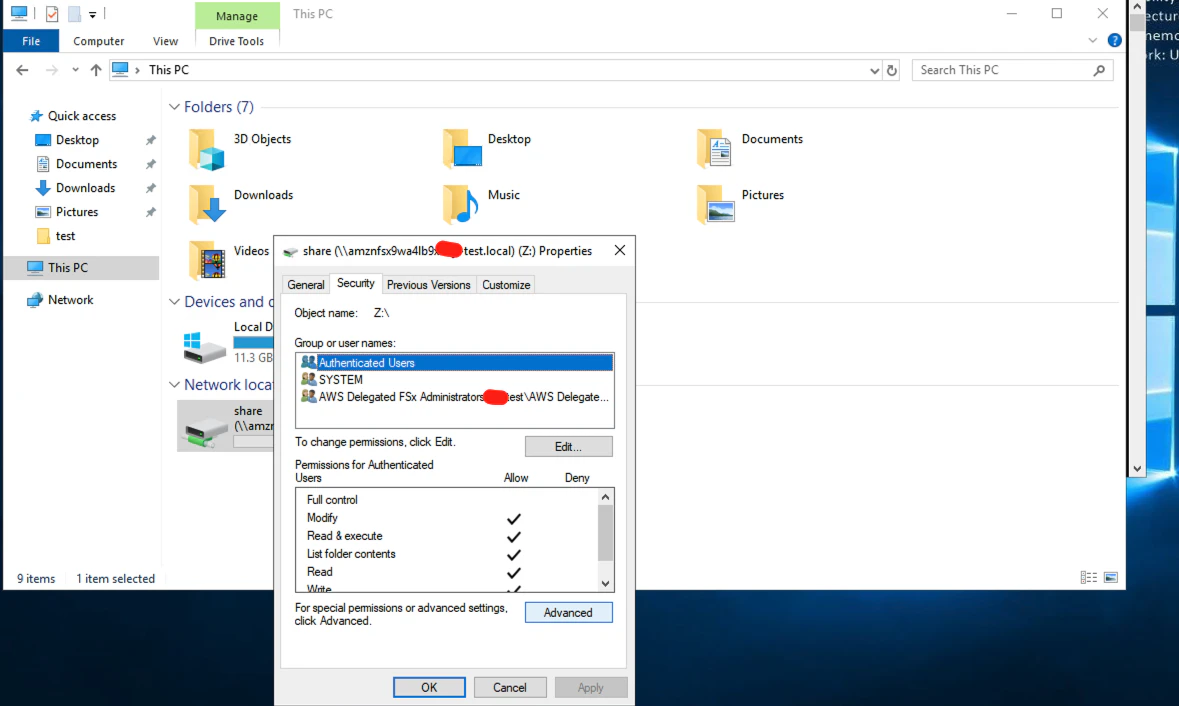
Task: Select the Downloads folder icon in Folders
Action: tap(207, 205)
